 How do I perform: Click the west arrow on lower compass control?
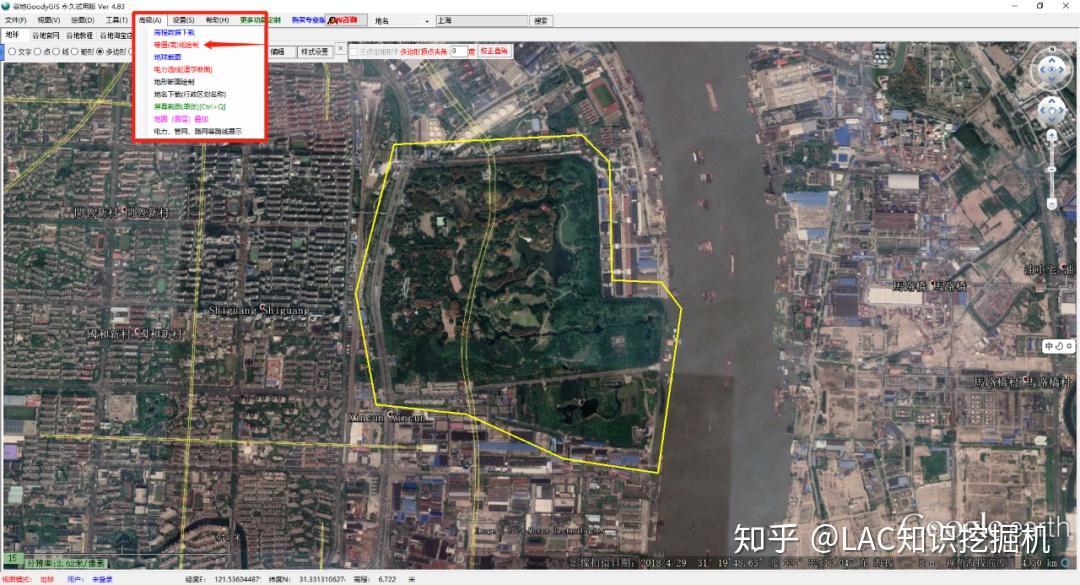(1043, 110)
